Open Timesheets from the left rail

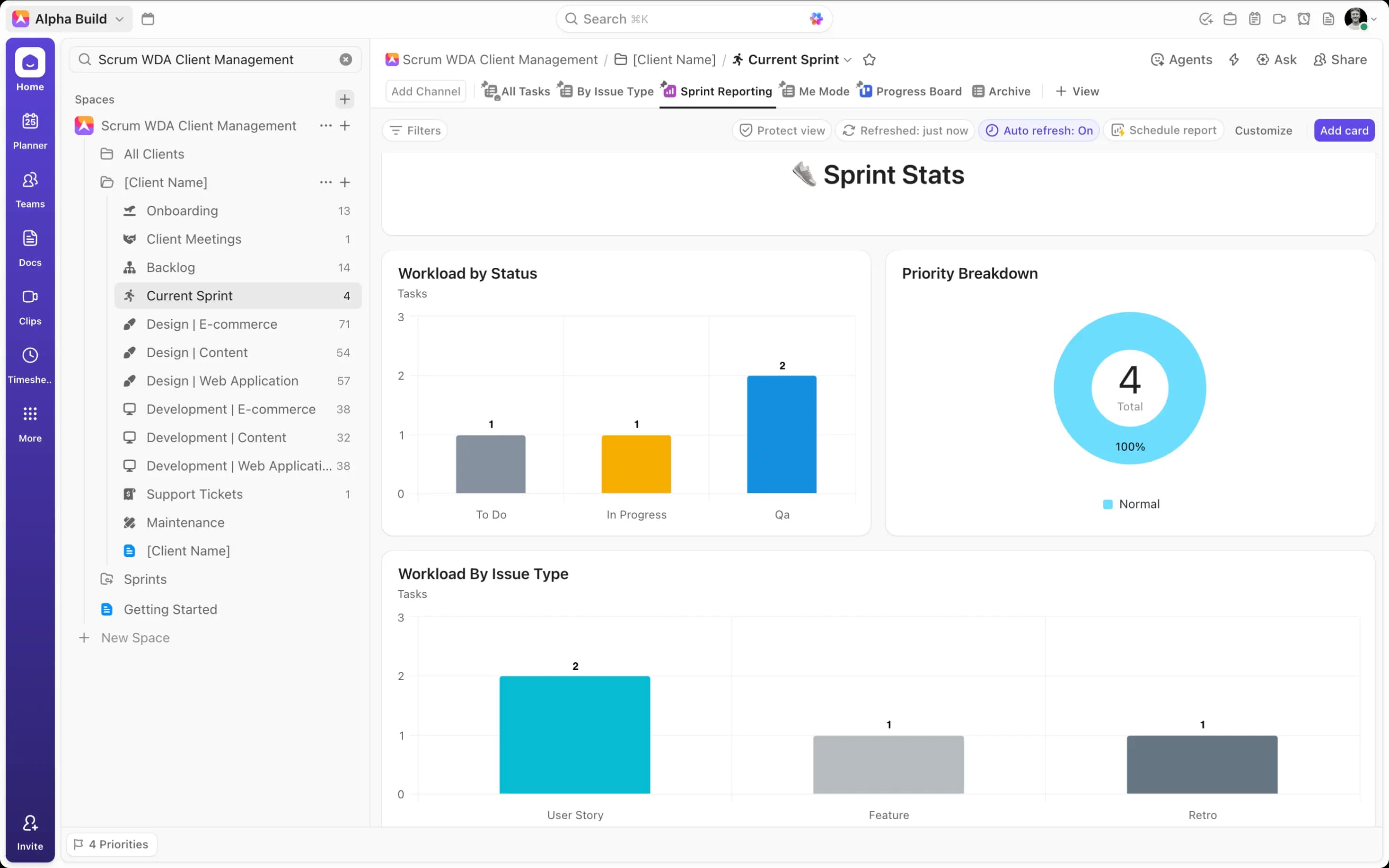pyautogui.click(x=30, y=365)
